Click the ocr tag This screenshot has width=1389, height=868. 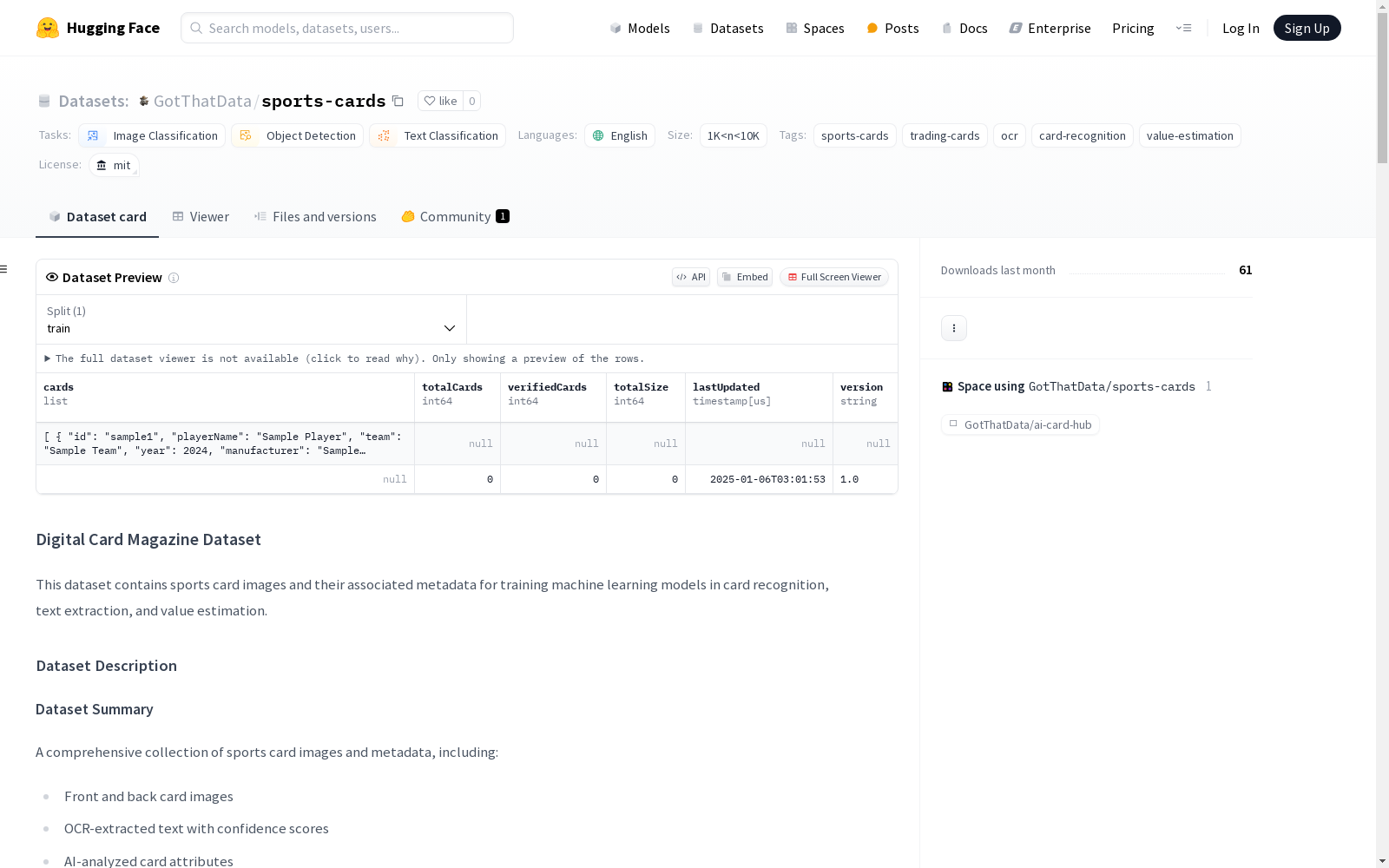click(1010, 135)
